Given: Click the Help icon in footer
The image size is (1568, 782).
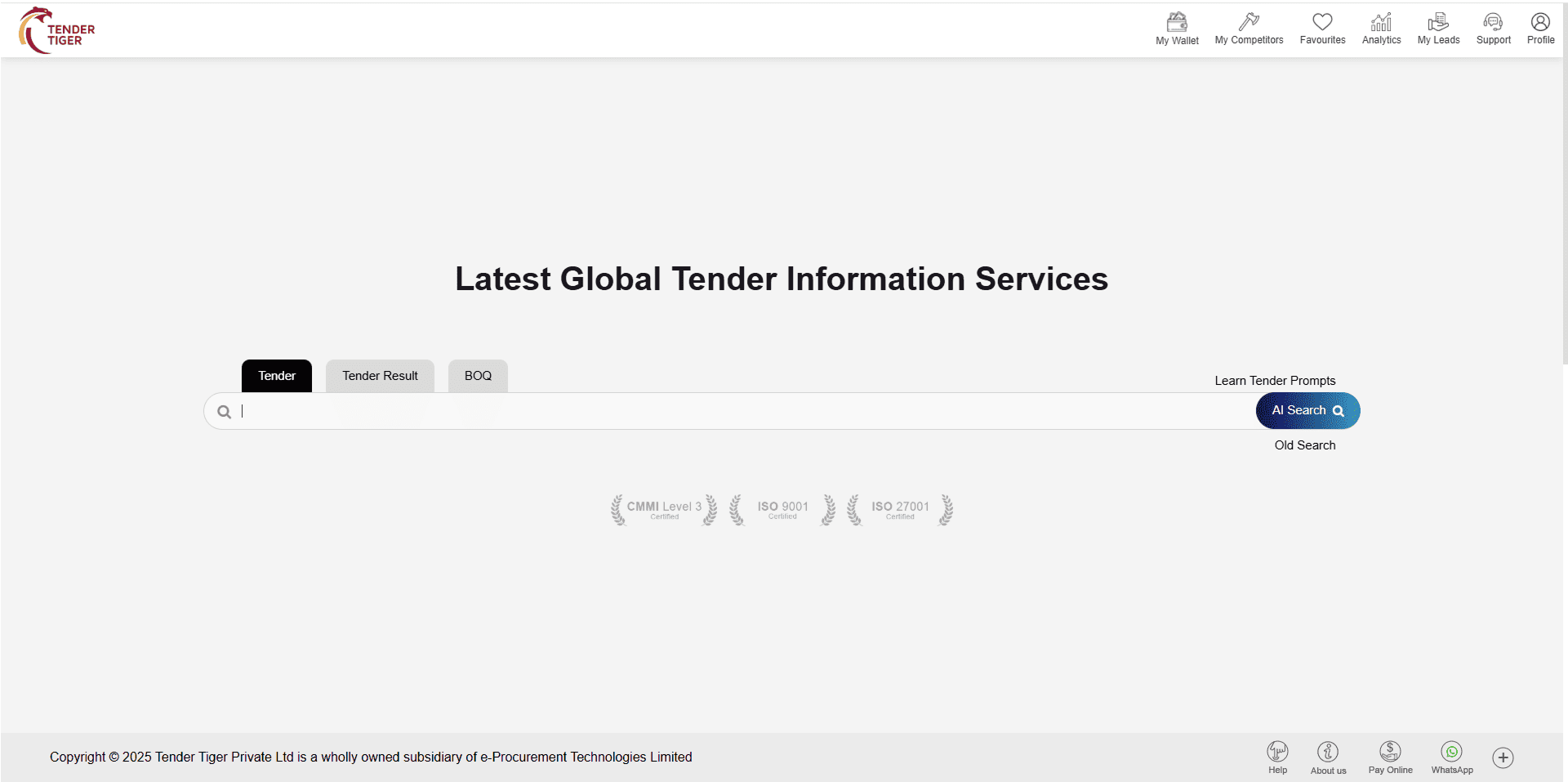Looking at the screenshot, I should pos(1277,752).
